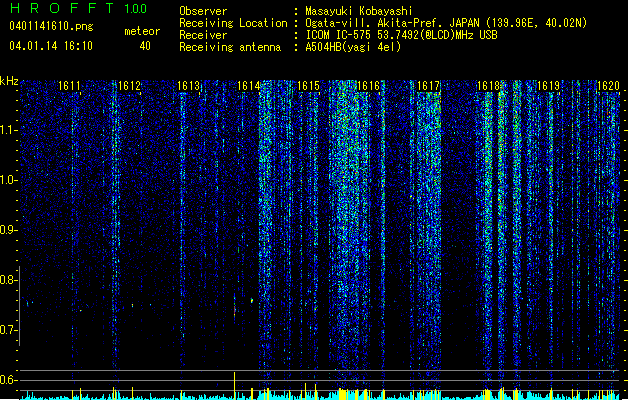This screenshot has width=629, height=400.
Task: Select the Ogata-vill. Akita-Pref. JAPAN location text
Action: (446, 23)
